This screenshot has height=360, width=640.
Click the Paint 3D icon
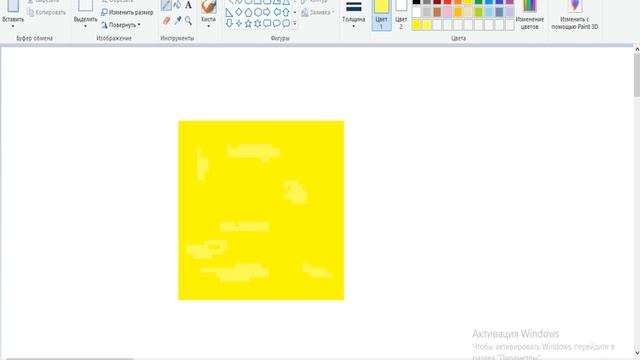575,6
